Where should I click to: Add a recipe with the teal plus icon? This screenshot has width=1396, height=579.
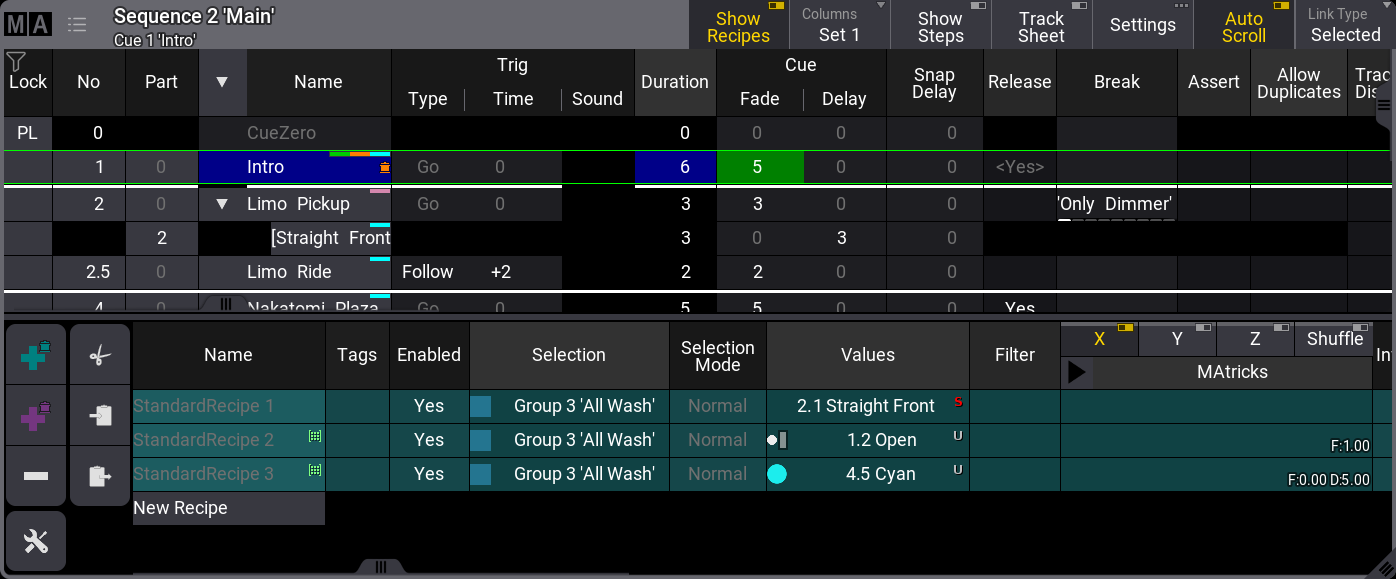click(36, 355)
